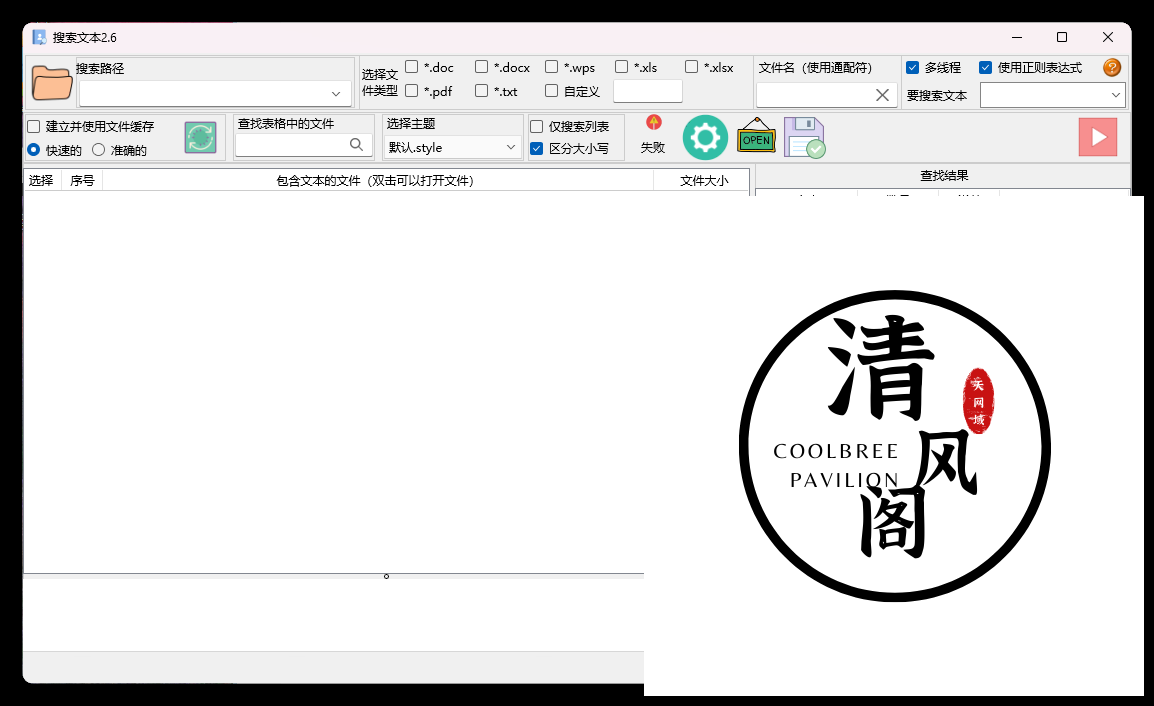Screen dimensions: 1154x706
Task: Click the app icon in the title bar
Action: tap(39, 38)
